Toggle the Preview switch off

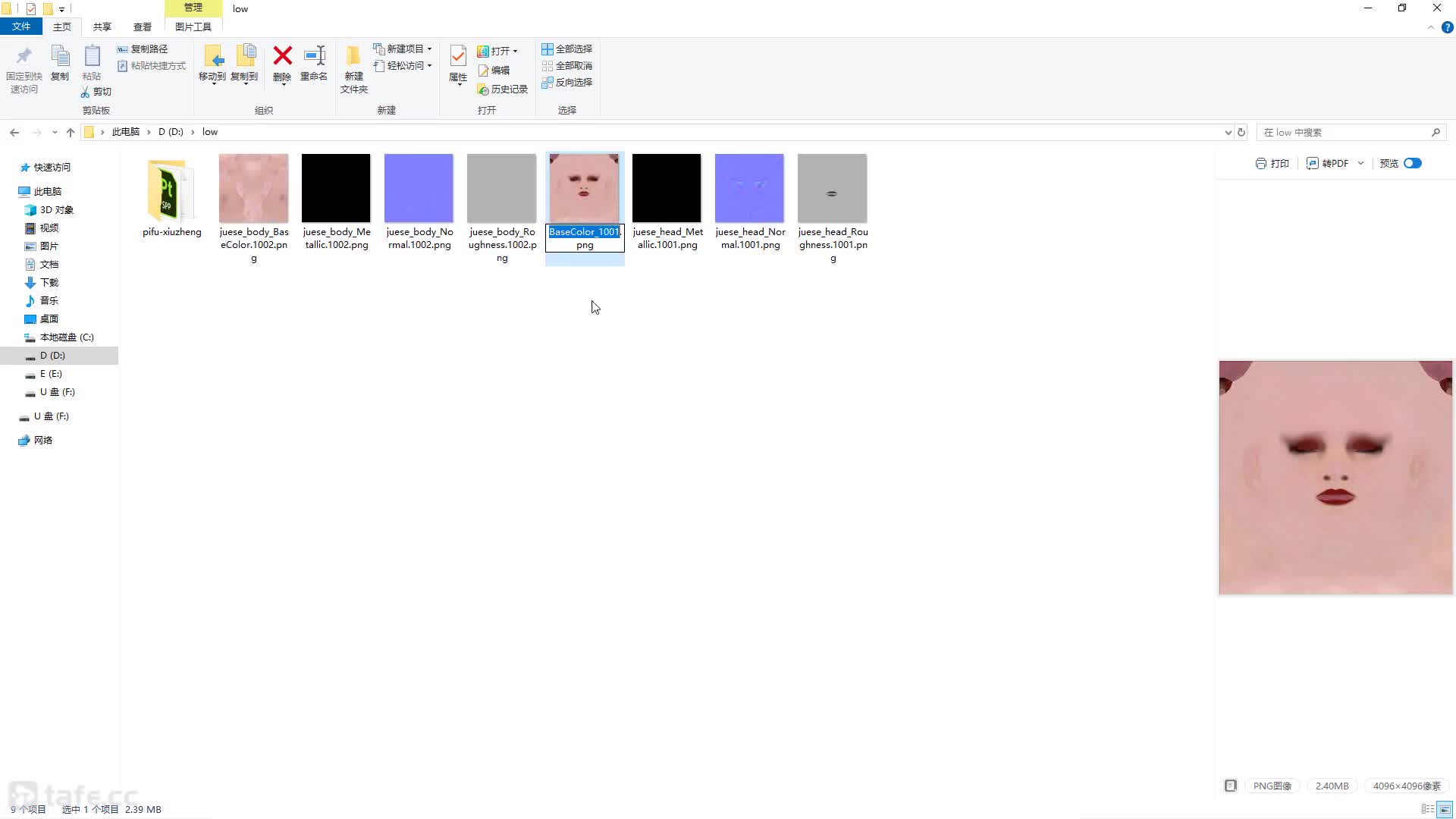(1412, 163)
